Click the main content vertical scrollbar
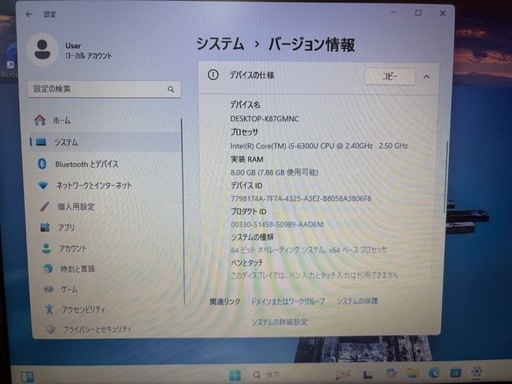 click(446, 177)
